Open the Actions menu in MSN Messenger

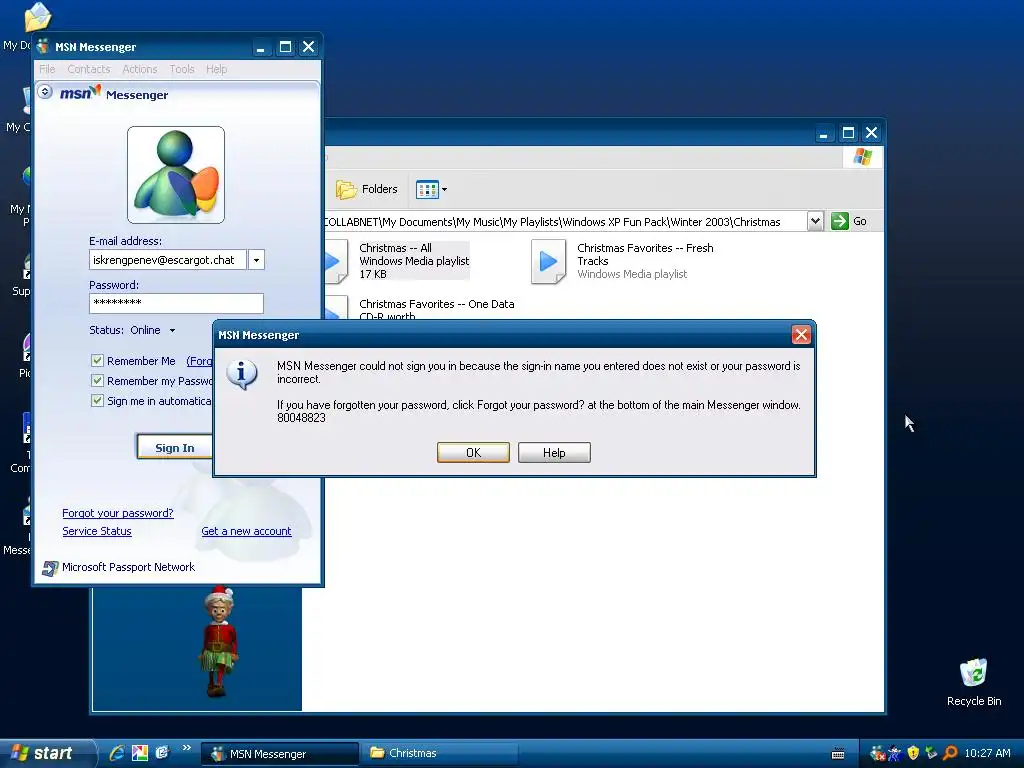pos(140,69)
